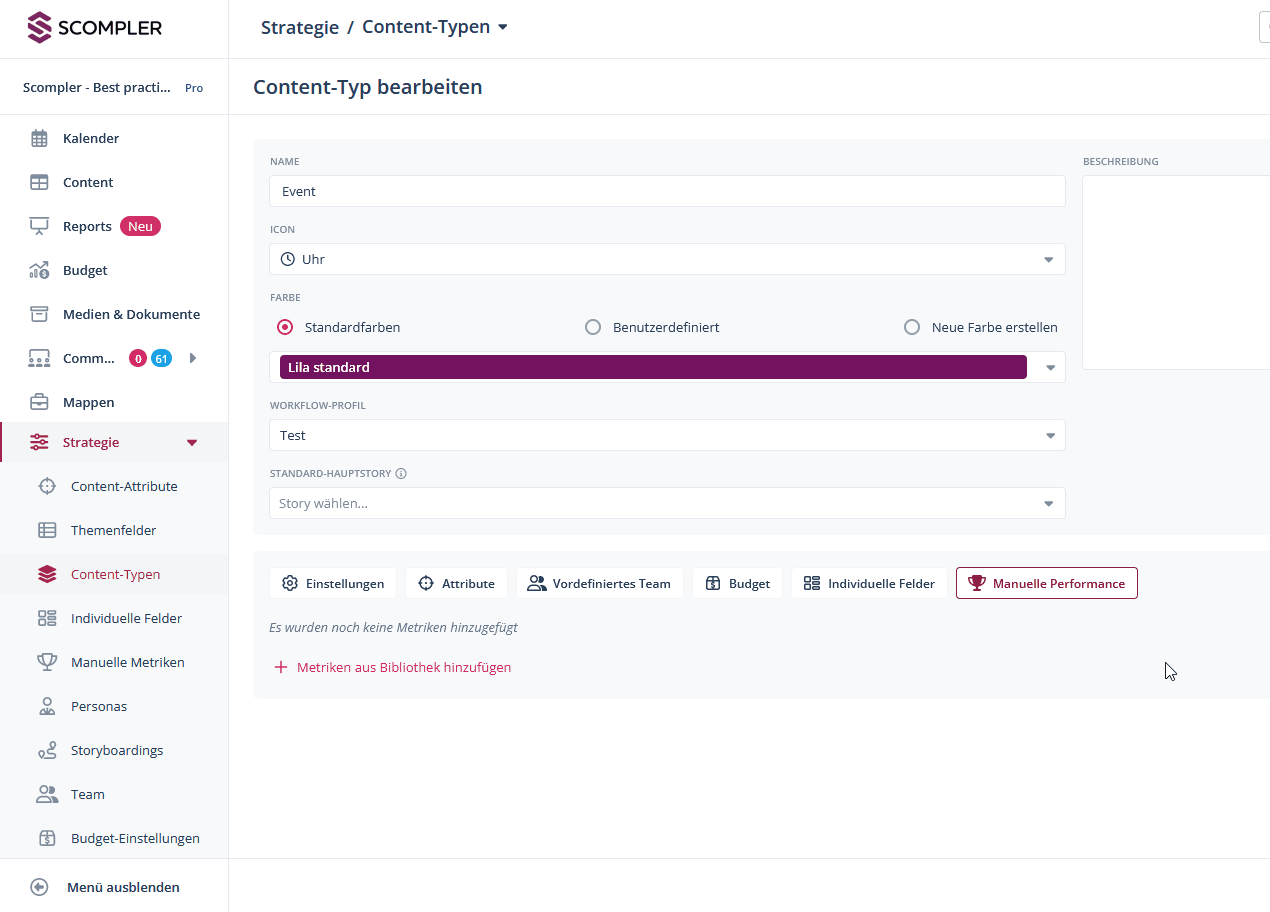Click the Lila standard color swatch
The height and width of the screenshot is (912, 1270).
tap(653, 367)
